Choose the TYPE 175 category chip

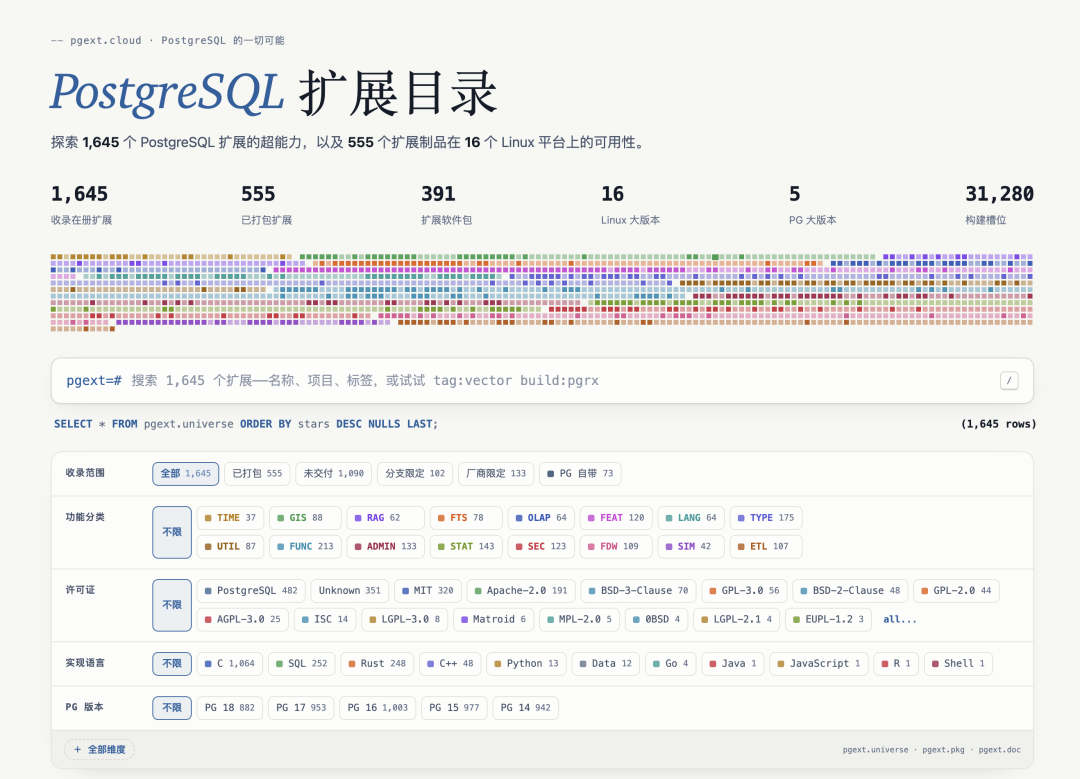tap(766, 517)
